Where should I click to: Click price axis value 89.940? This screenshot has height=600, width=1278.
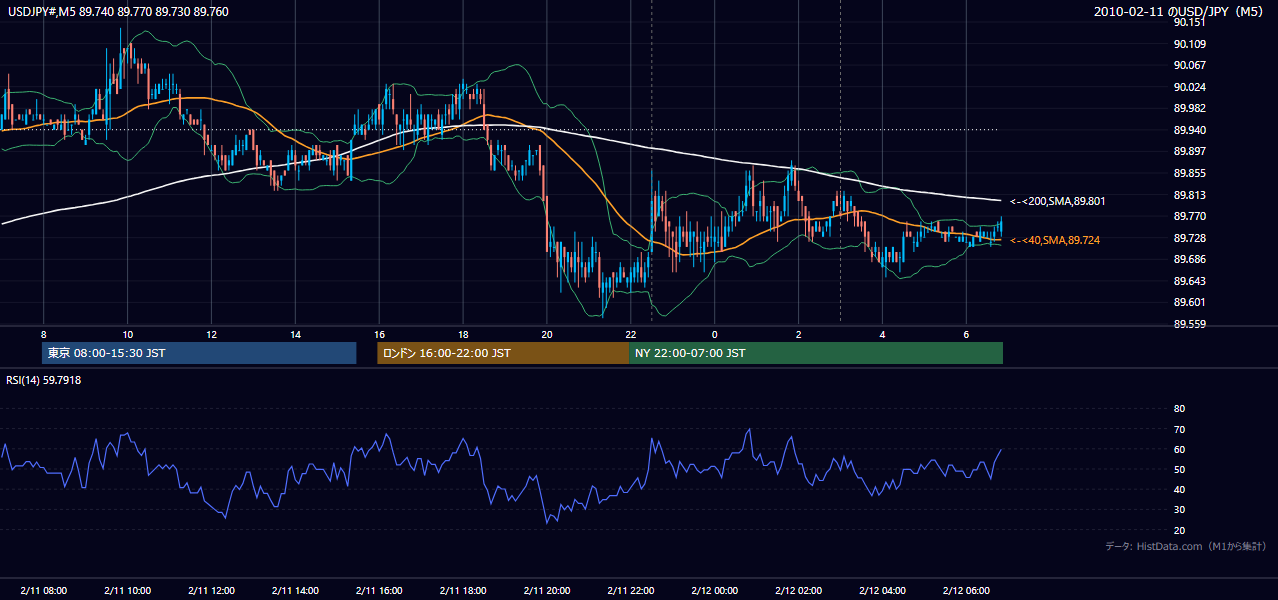pyautogui.click(x=1188, y=130)
